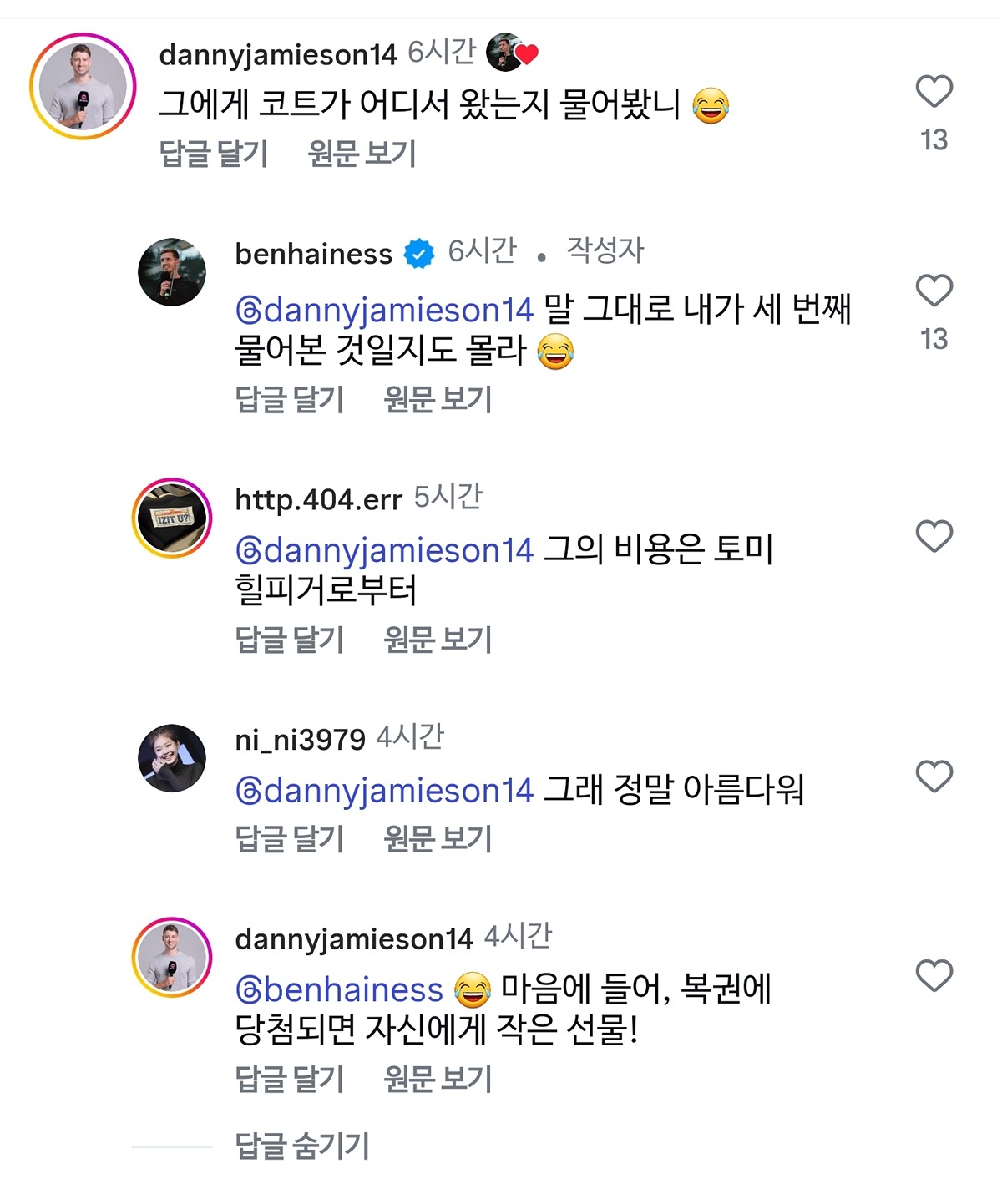Open @benhainess mention in last reply
Viewport: 1002px width, 1204px height.
(340, 989)
